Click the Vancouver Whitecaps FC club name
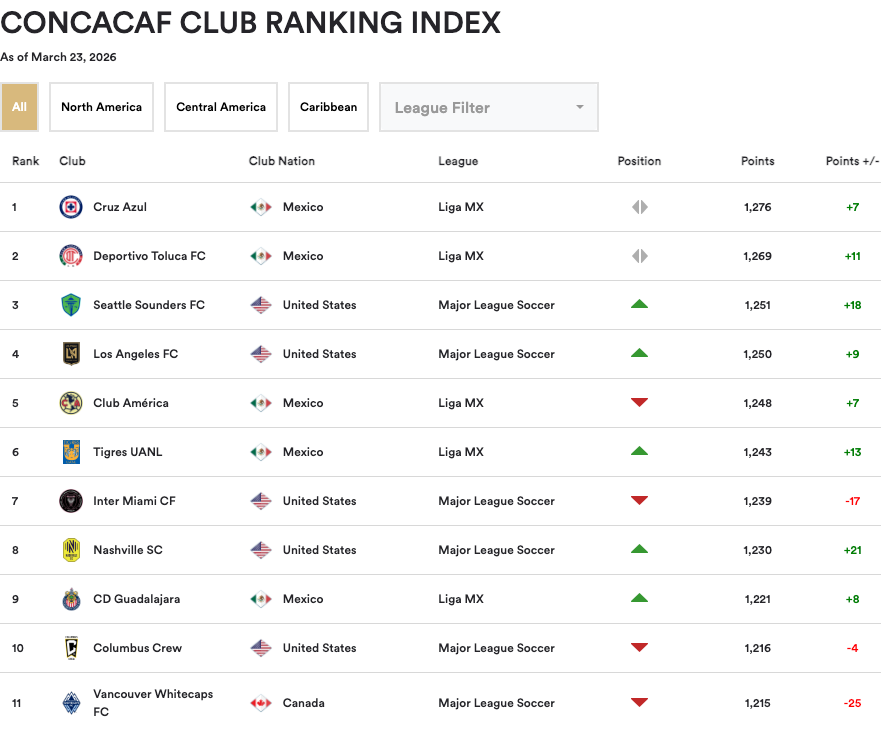881x733 pixels. pos(153,703)
